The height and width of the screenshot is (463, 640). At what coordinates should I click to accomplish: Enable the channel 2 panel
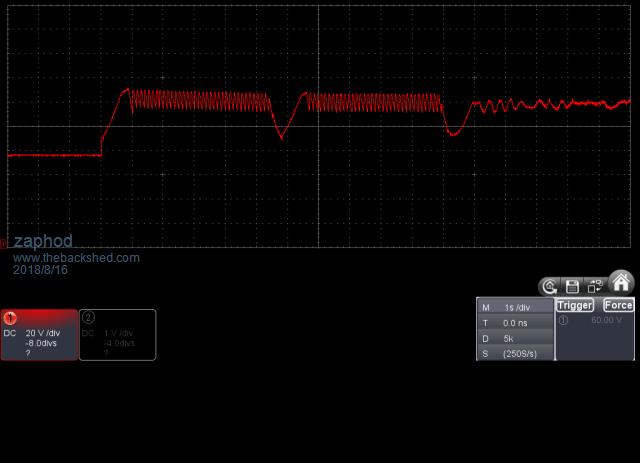[x=117, y=334]
